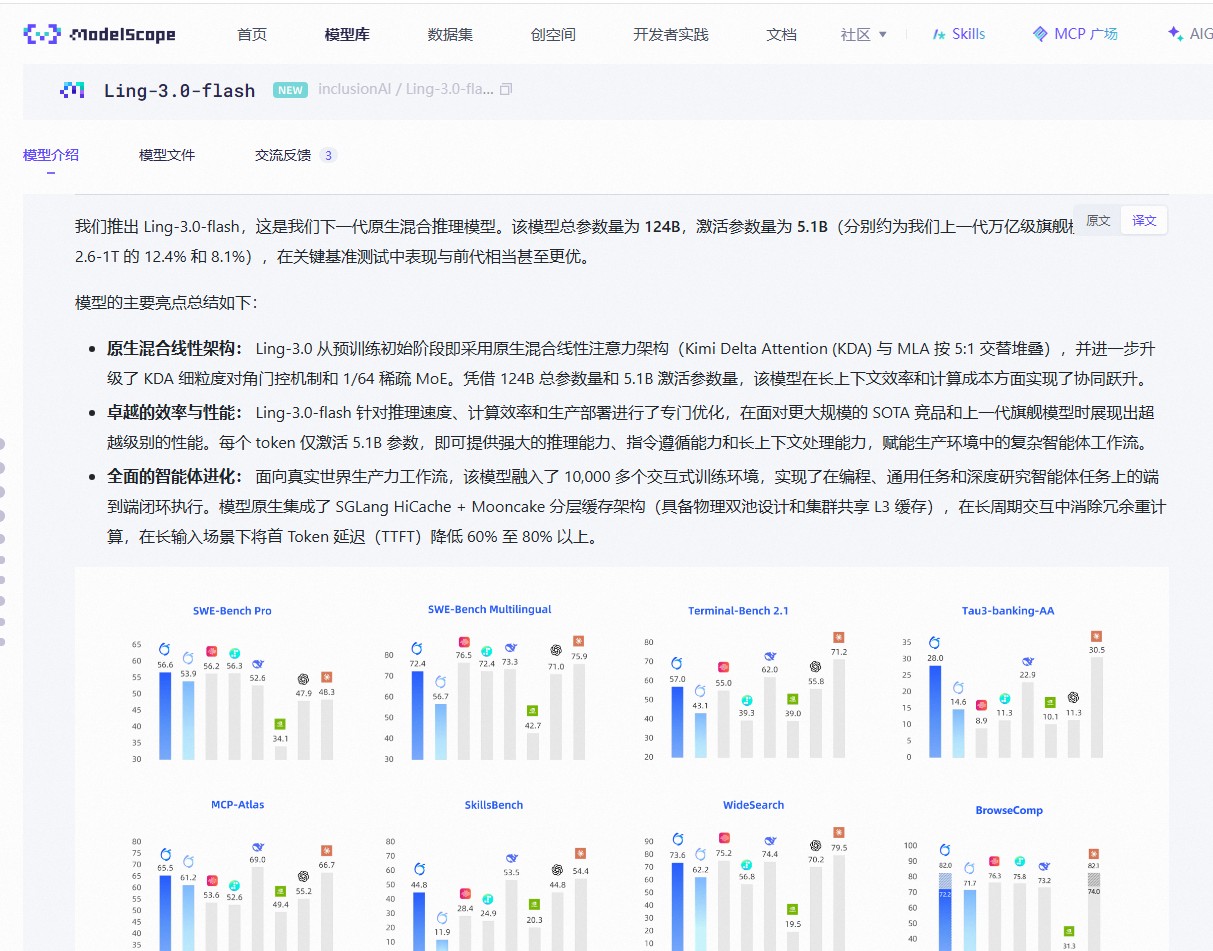Click the ModelScope logo
The image size is (1213, 951).
pyautogui.click(x=99, y=34)
